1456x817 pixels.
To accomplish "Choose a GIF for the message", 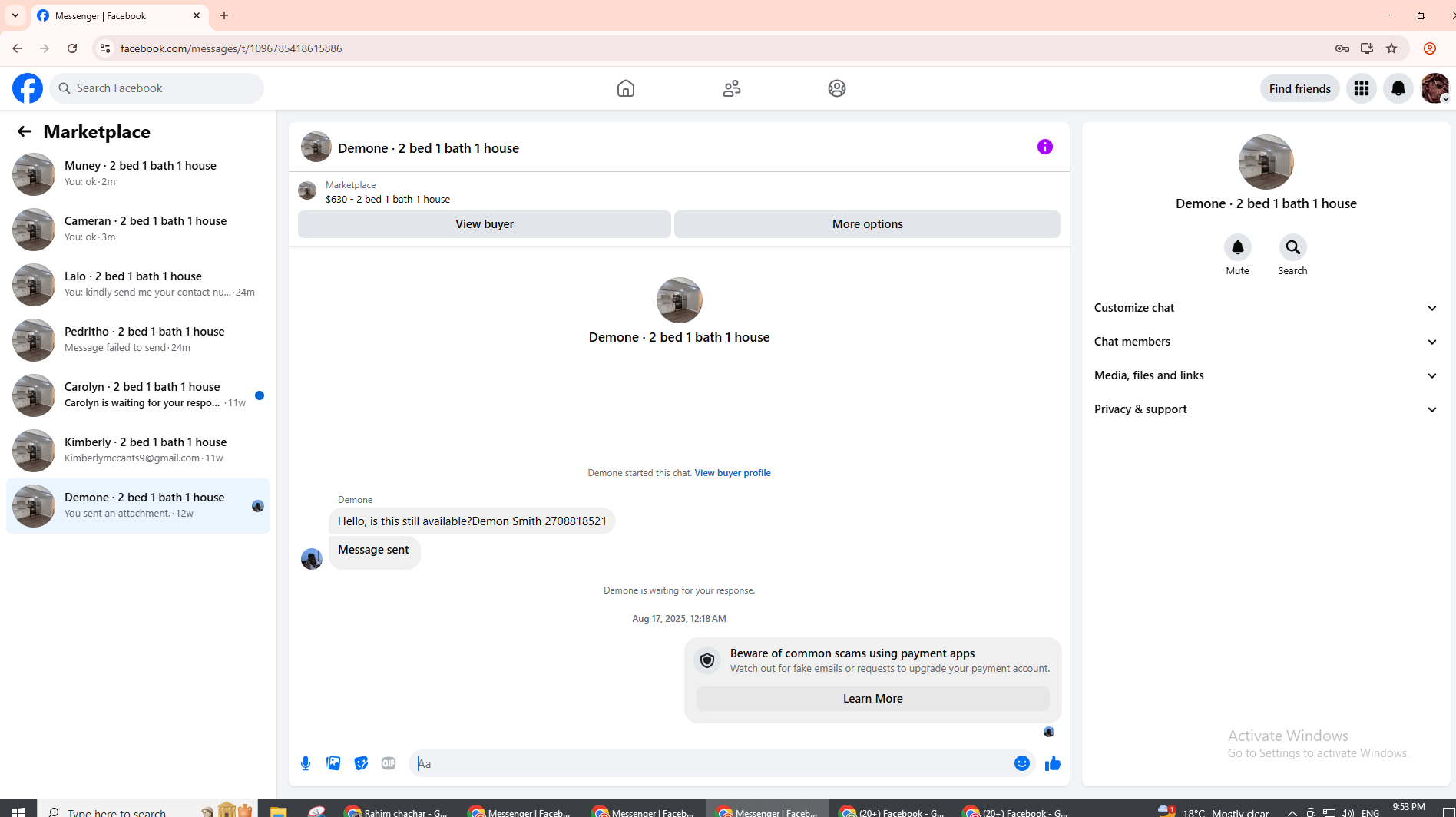I will (x=389, y=763).
